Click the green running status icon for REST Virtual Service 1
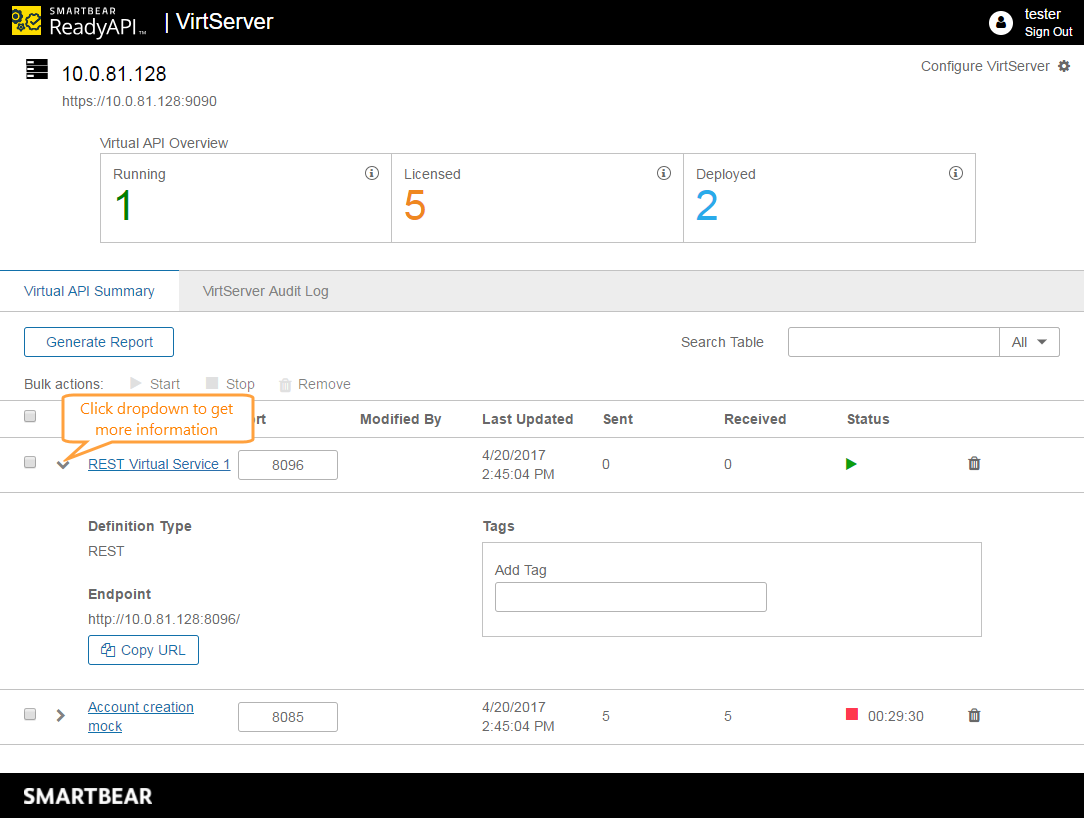1084x818 pixels. (x=851, y=464)
